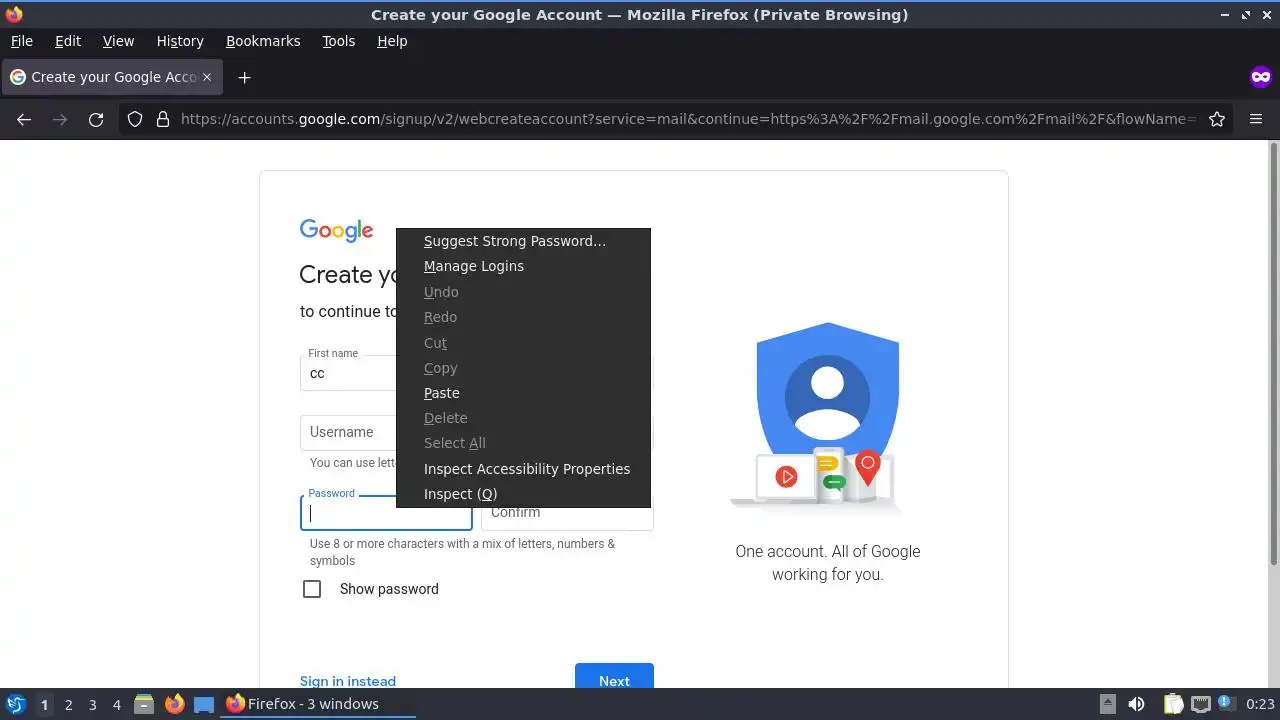This screenshot has width=1280, height=720.
Task: Open the taskbar start menu icon
Action: 15,704
